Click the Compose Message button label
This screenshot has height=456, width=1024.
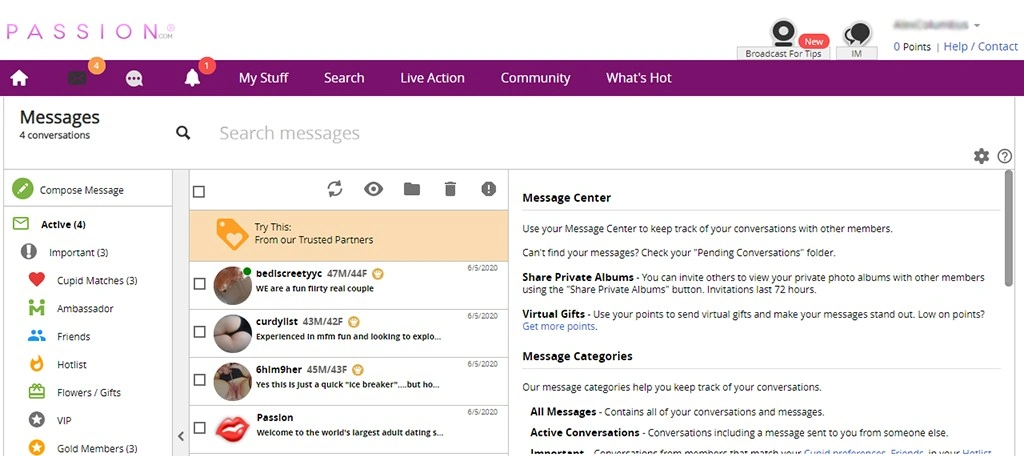pyautogui.click(x=82, y=190)
